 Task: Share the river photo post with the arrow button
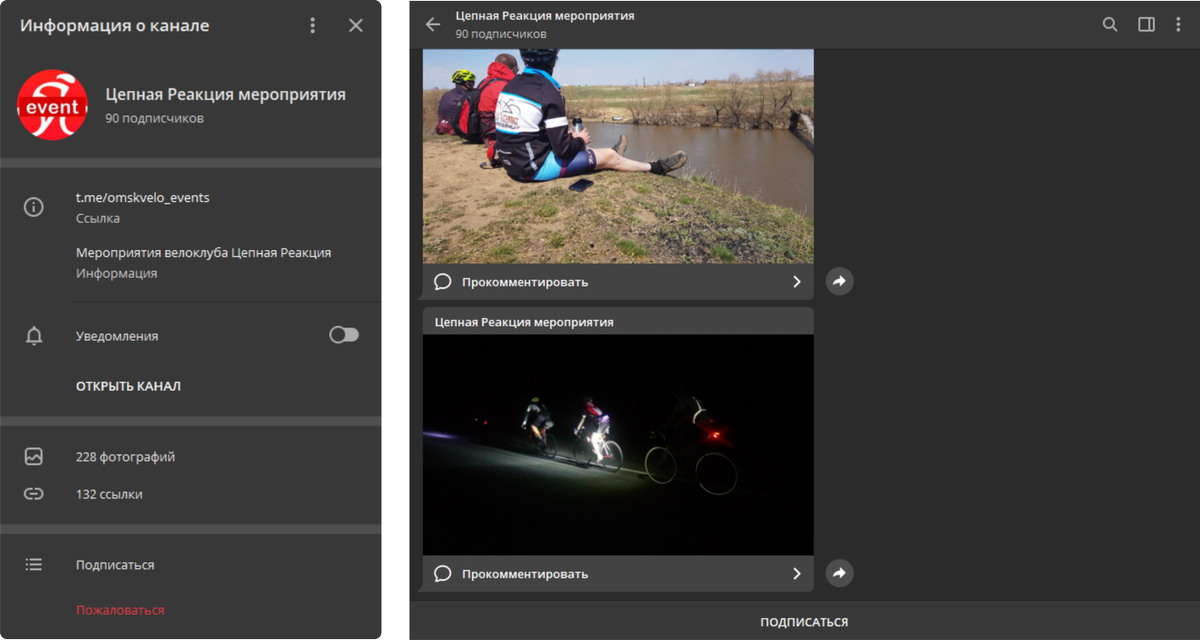coord(840,282)
